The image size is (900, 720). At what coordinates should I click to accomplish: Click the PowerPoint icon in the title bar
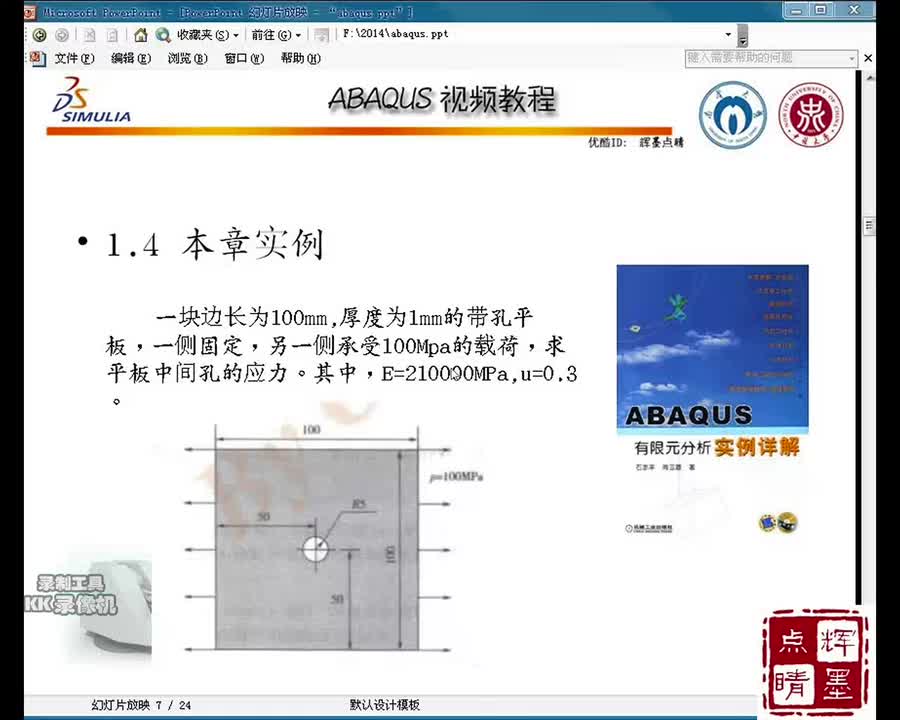[x=30, y=12]
